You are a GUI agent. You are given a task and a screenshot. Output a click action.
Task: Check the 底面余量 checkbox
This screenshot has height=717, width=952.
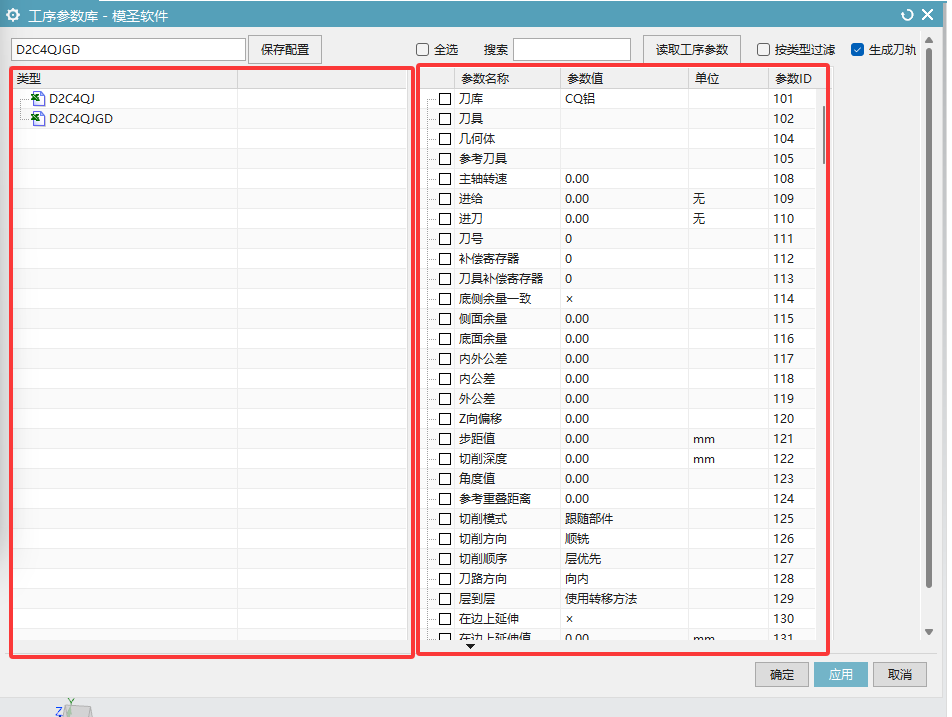click(x=445, y=339)
